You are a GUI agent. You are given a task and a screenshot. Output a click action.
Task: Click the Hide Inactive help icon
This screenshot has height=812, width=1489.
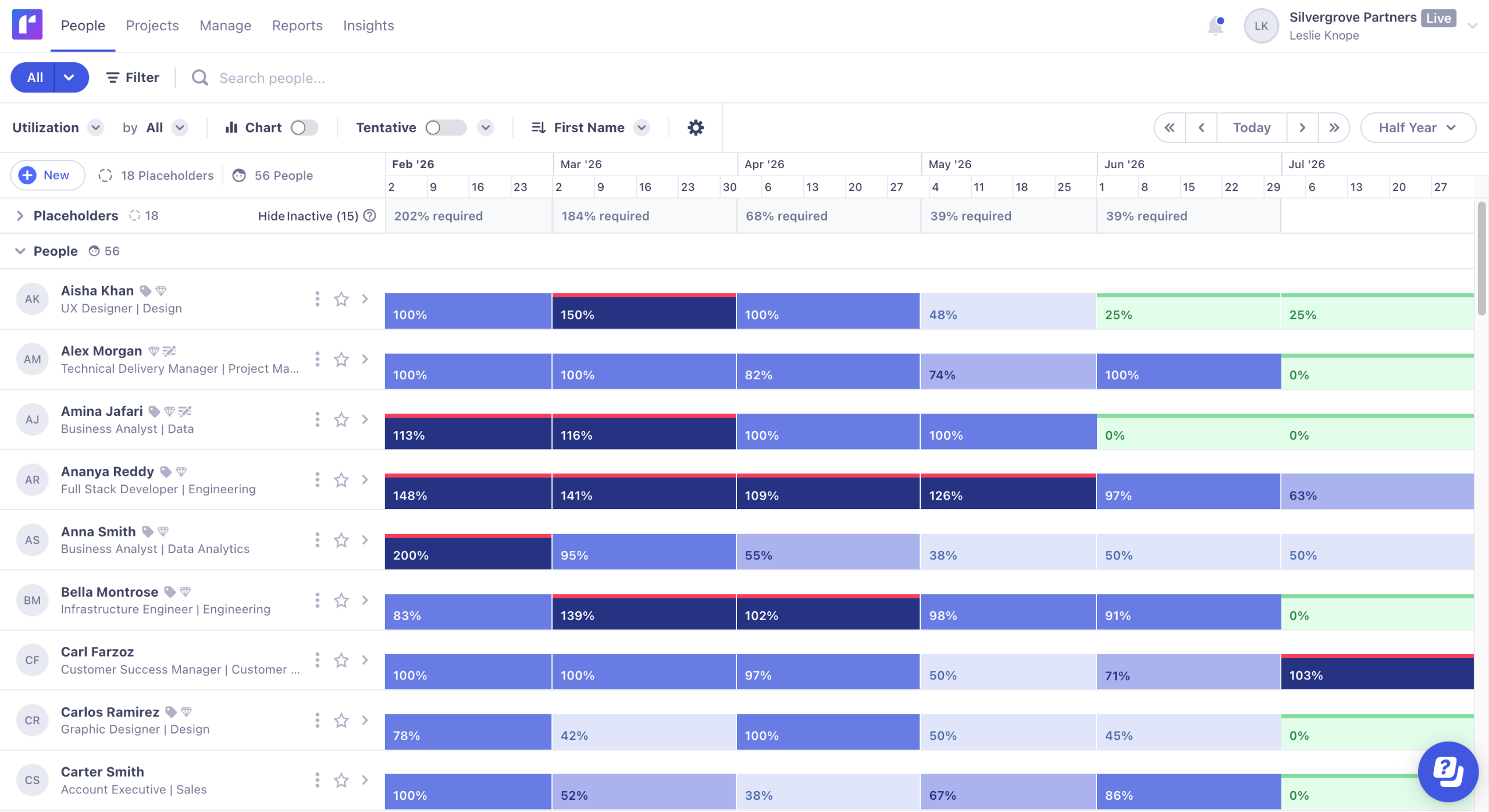(x=369, y=216)
